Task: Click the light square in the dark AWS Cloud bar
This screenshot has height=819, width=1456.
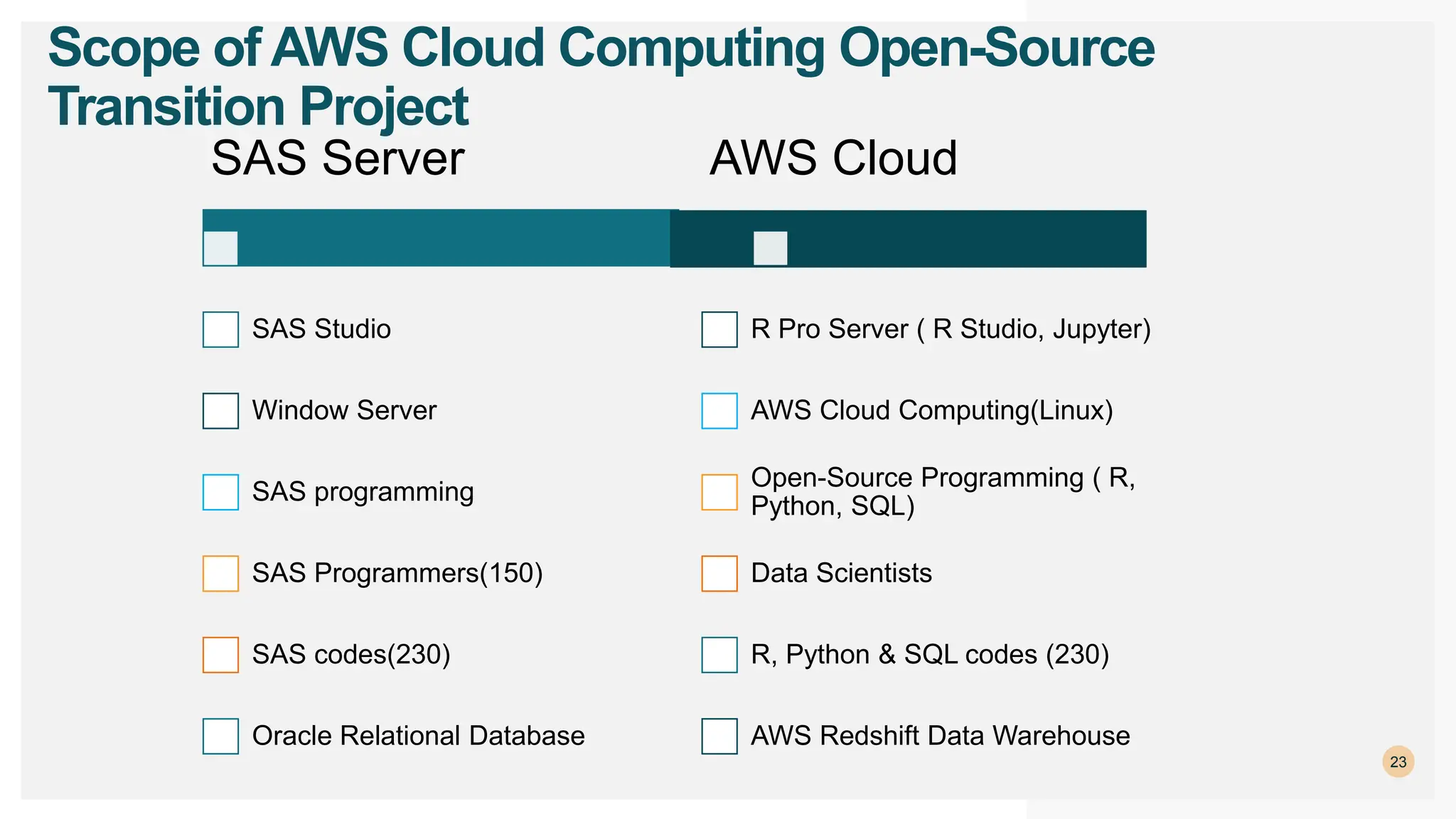Action: point(771,248)
